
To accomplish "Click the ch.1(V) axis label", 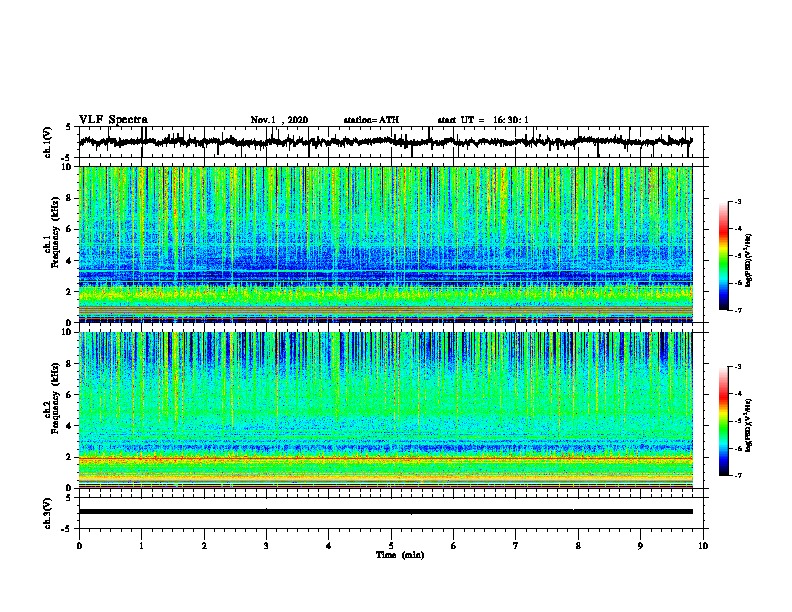I will (48, 142).
